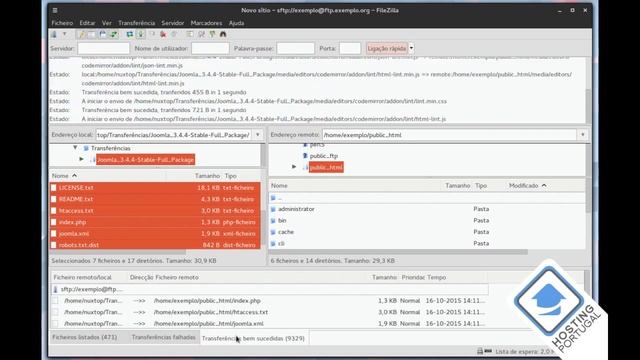Click the remote bin folder icon
This screenshot has width=640, height=360.
click(273, 220)
